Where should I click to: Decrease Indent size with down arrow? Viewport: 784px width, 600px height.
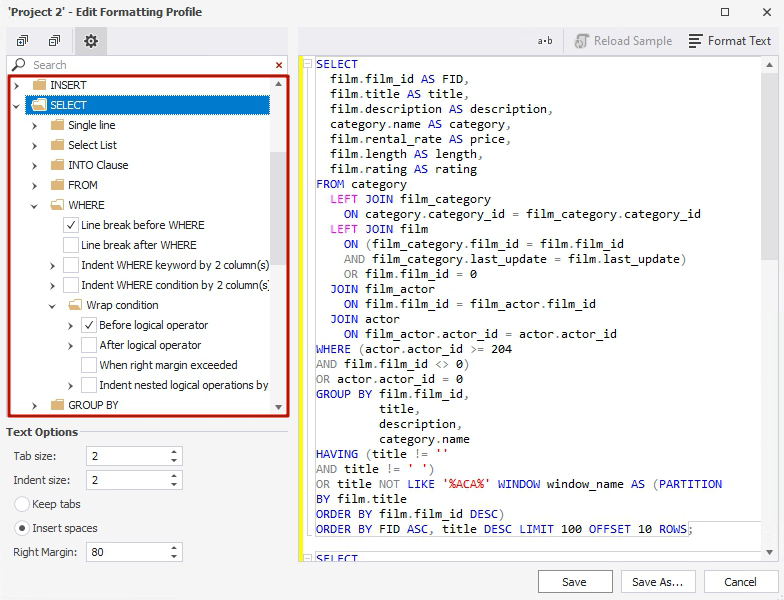click(174, 484)
